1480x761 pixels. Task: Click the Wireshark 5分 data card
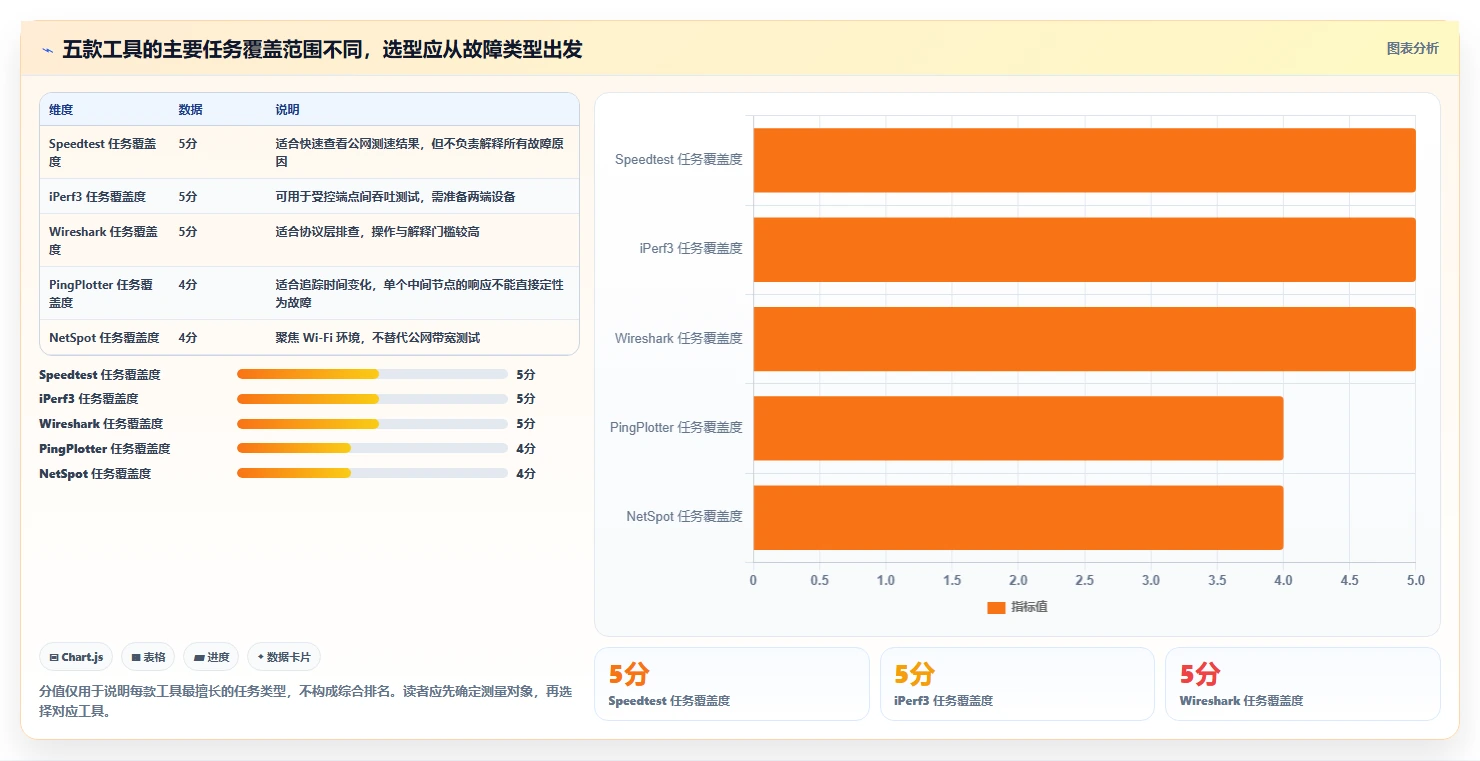tap(1303, 684)
